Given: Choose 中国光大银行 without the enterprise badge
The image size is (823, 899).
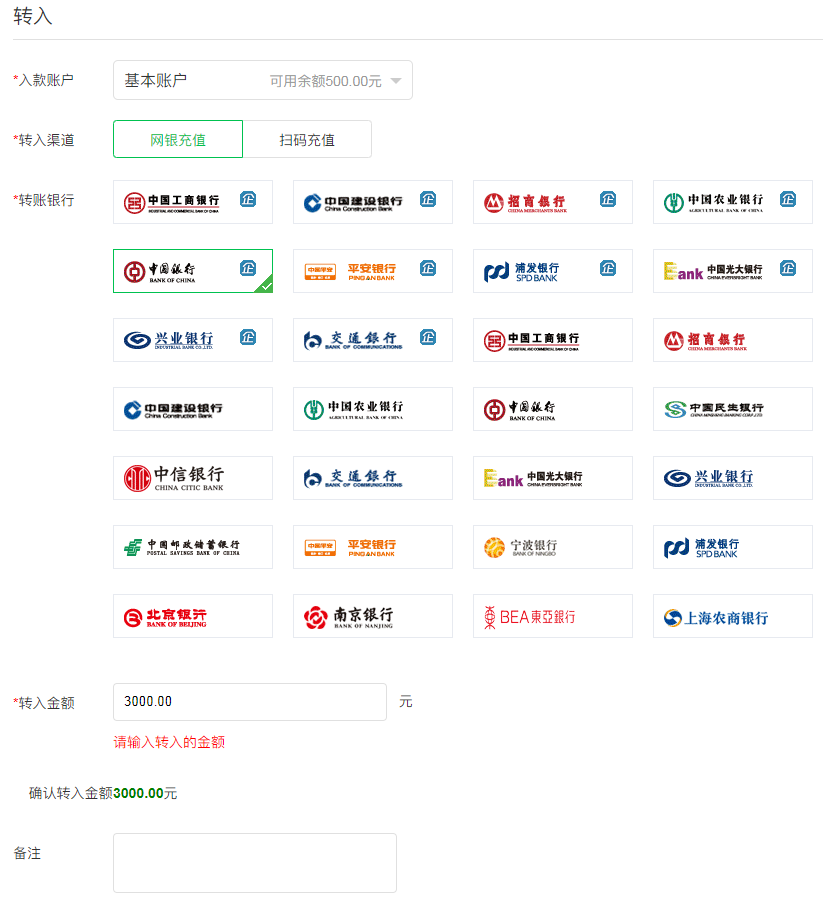Looking at the screenshot, I should tap(553, 478).
